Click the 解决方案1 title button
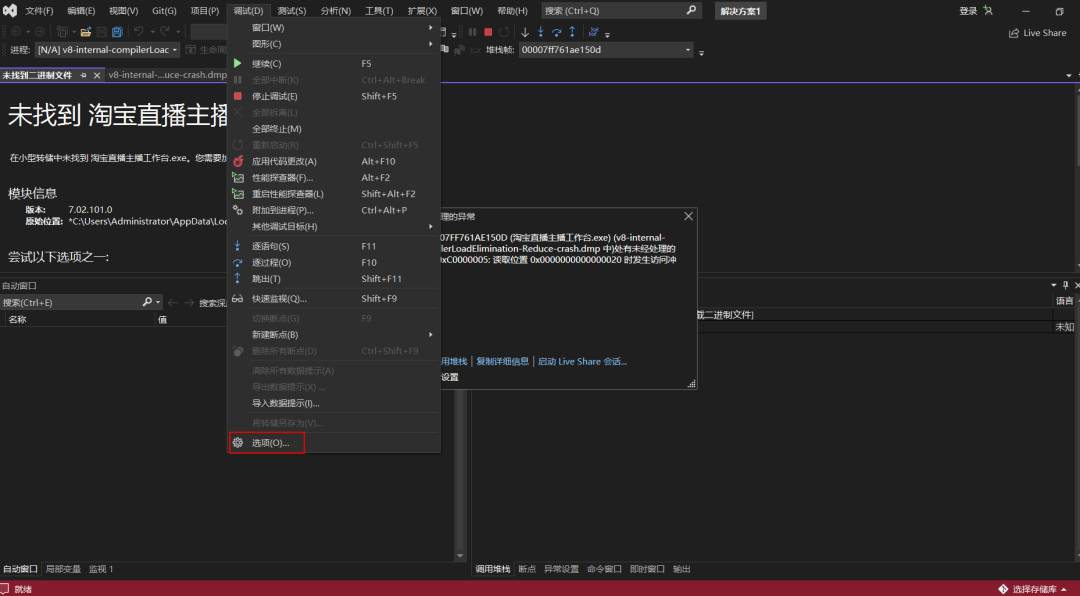Viewport: 1080px width, 596px height. point(740,11)
